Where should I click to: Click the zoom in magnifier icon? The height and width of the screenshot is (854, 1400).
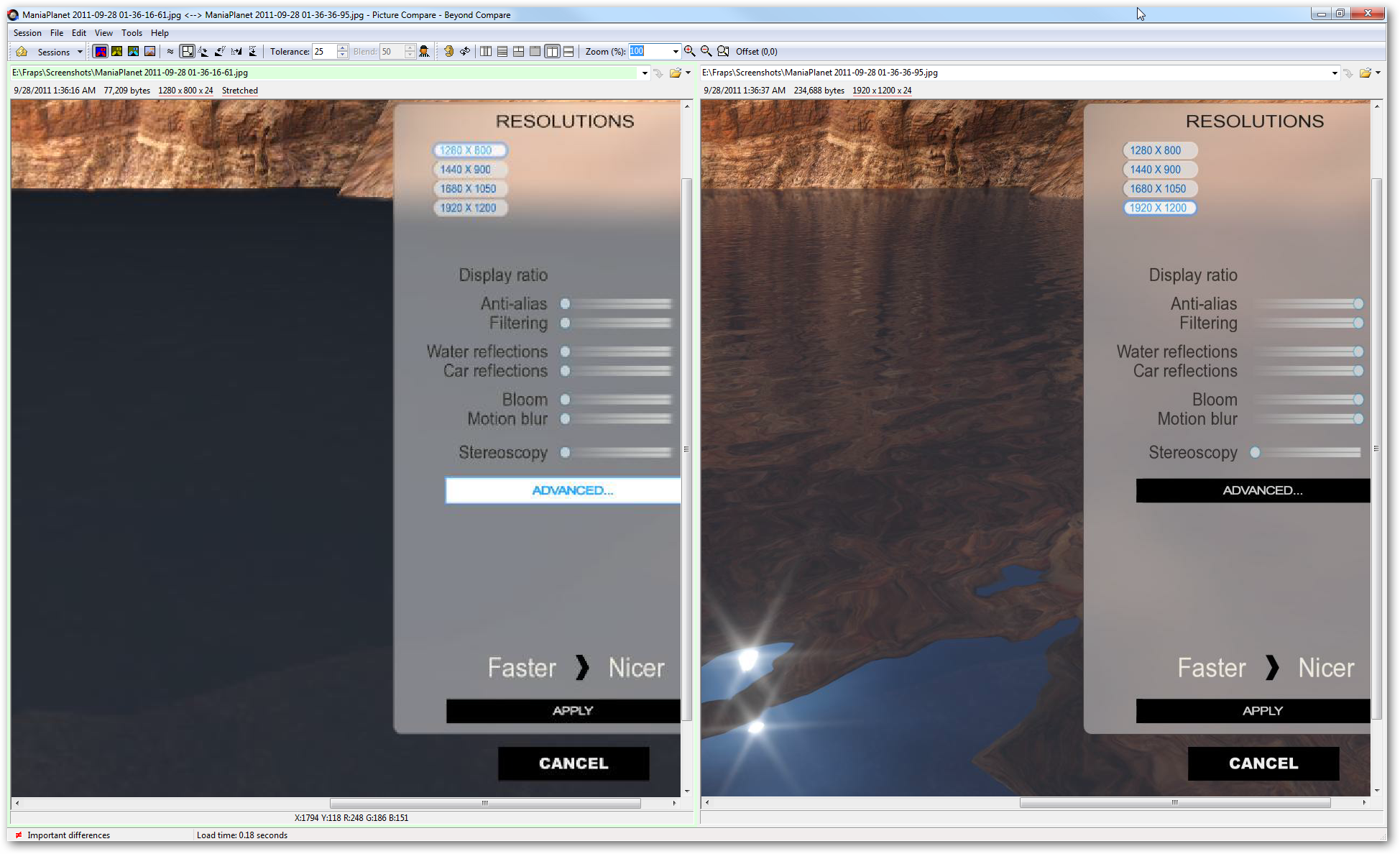click(x=690, y=51)
